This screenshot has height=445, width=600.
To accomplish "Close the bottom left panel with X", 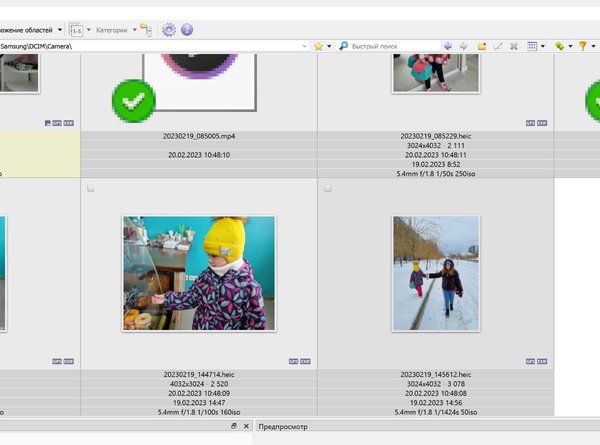I will (246, 426).
